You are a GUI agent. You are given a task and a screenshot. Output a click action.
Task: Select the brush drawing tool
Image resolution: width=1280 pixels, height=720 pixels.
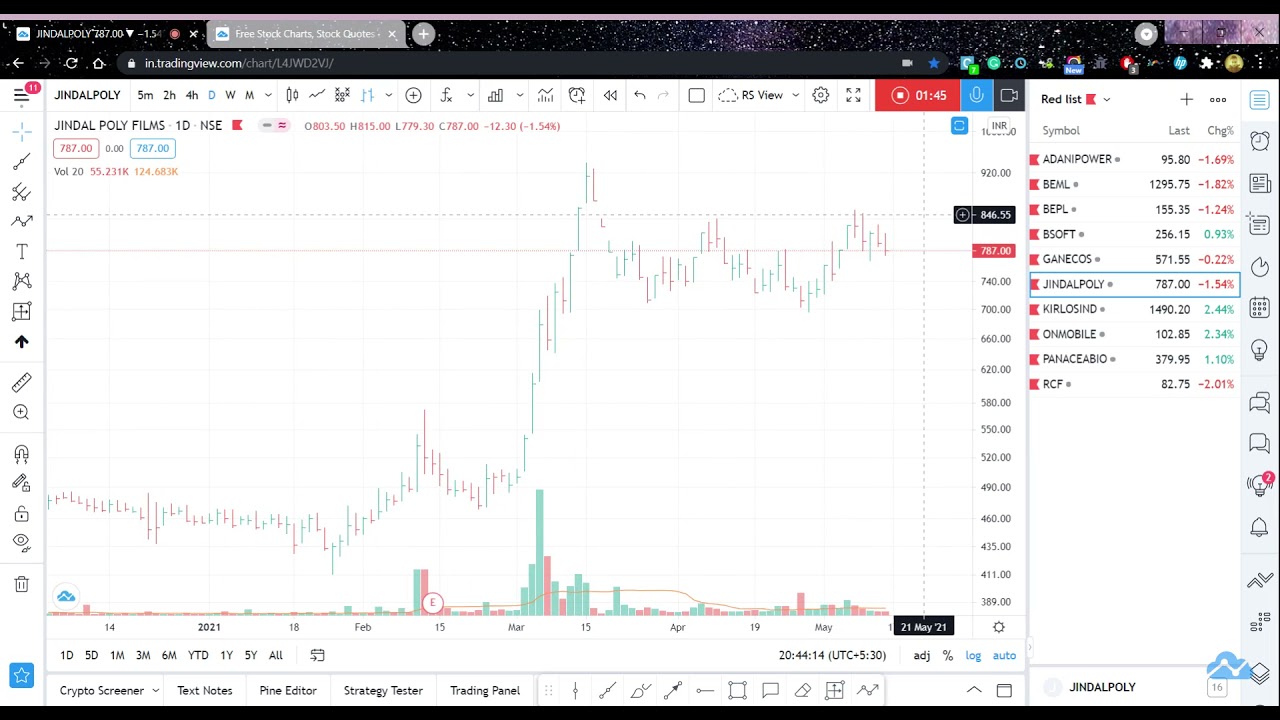(x=21, y=221)
